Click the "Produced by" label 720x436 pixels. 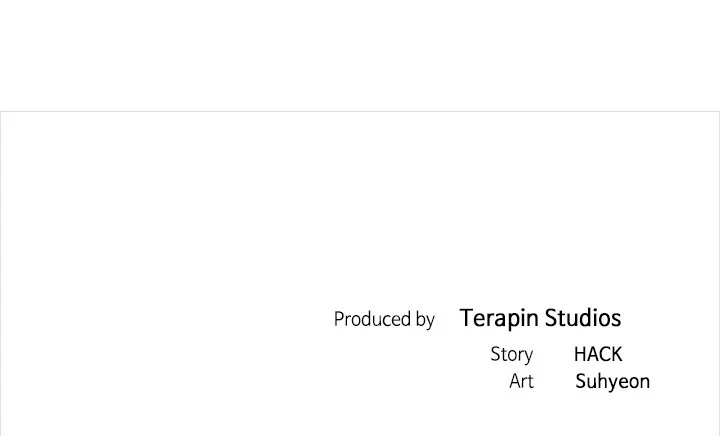pyautogui.click(x=384, y=320)
